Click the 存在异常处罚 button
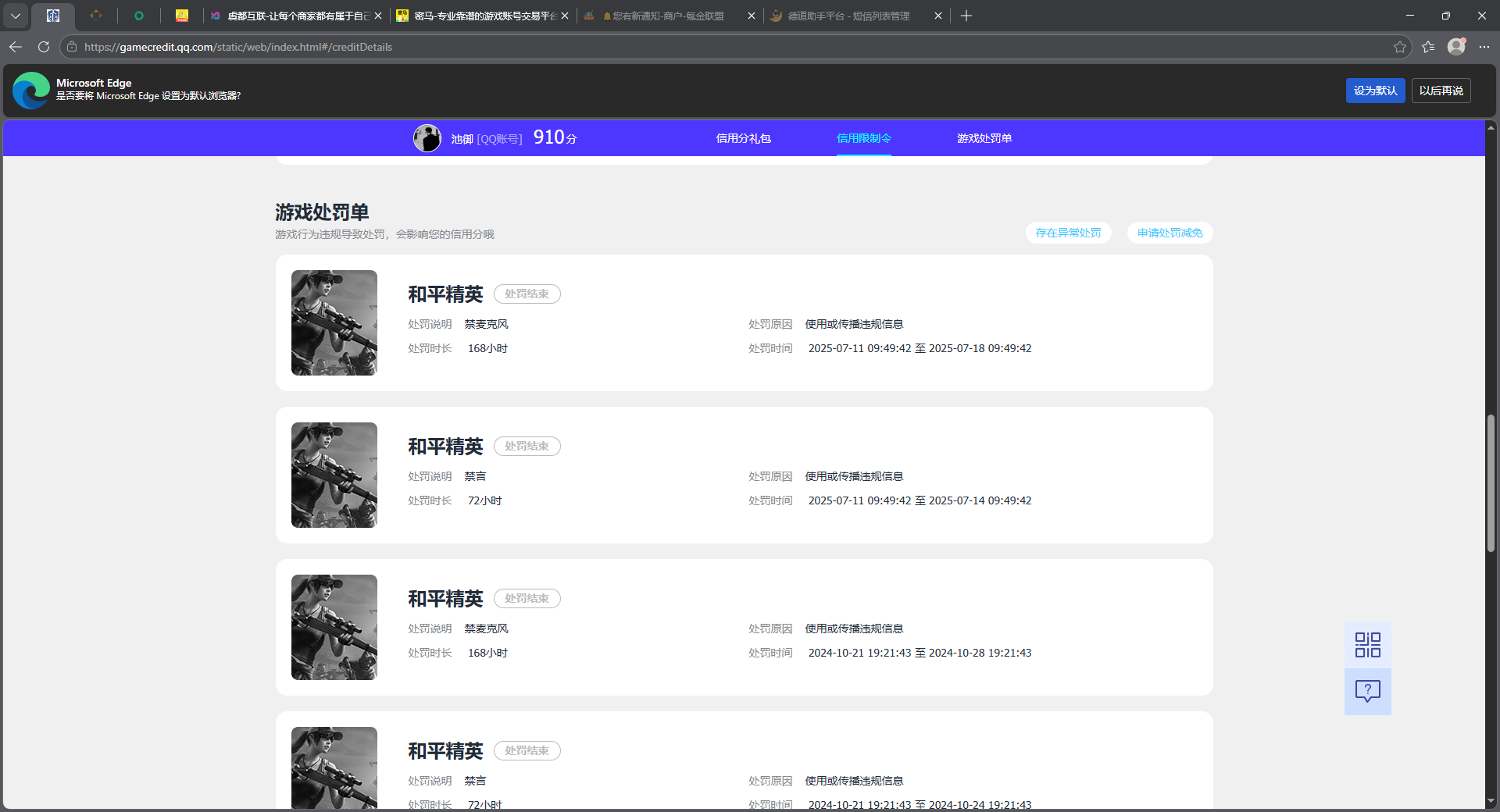Viewport: 1500px width, 812px height. [x=1068, y=233]
